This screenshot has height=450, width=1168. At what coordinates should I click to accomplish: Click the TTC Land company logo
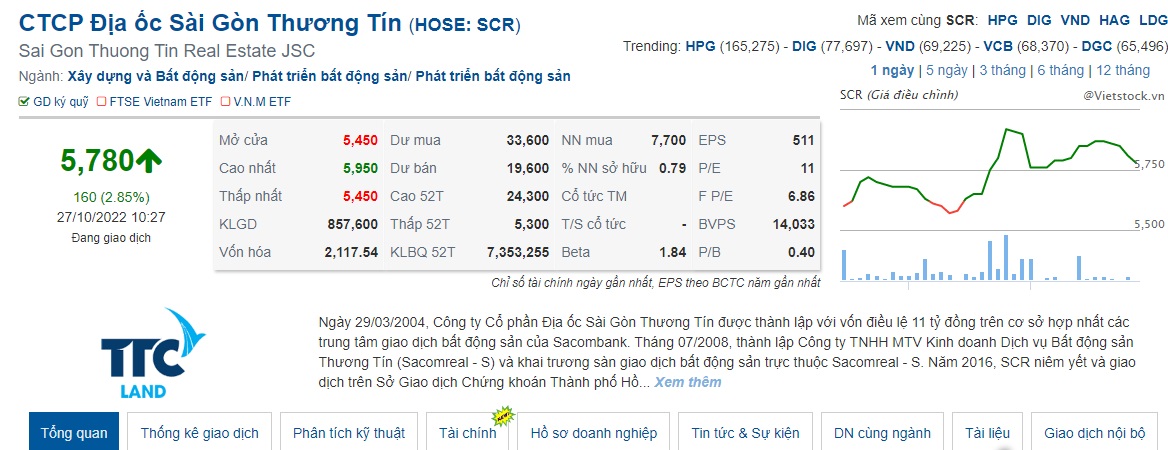tap(139, 353)
